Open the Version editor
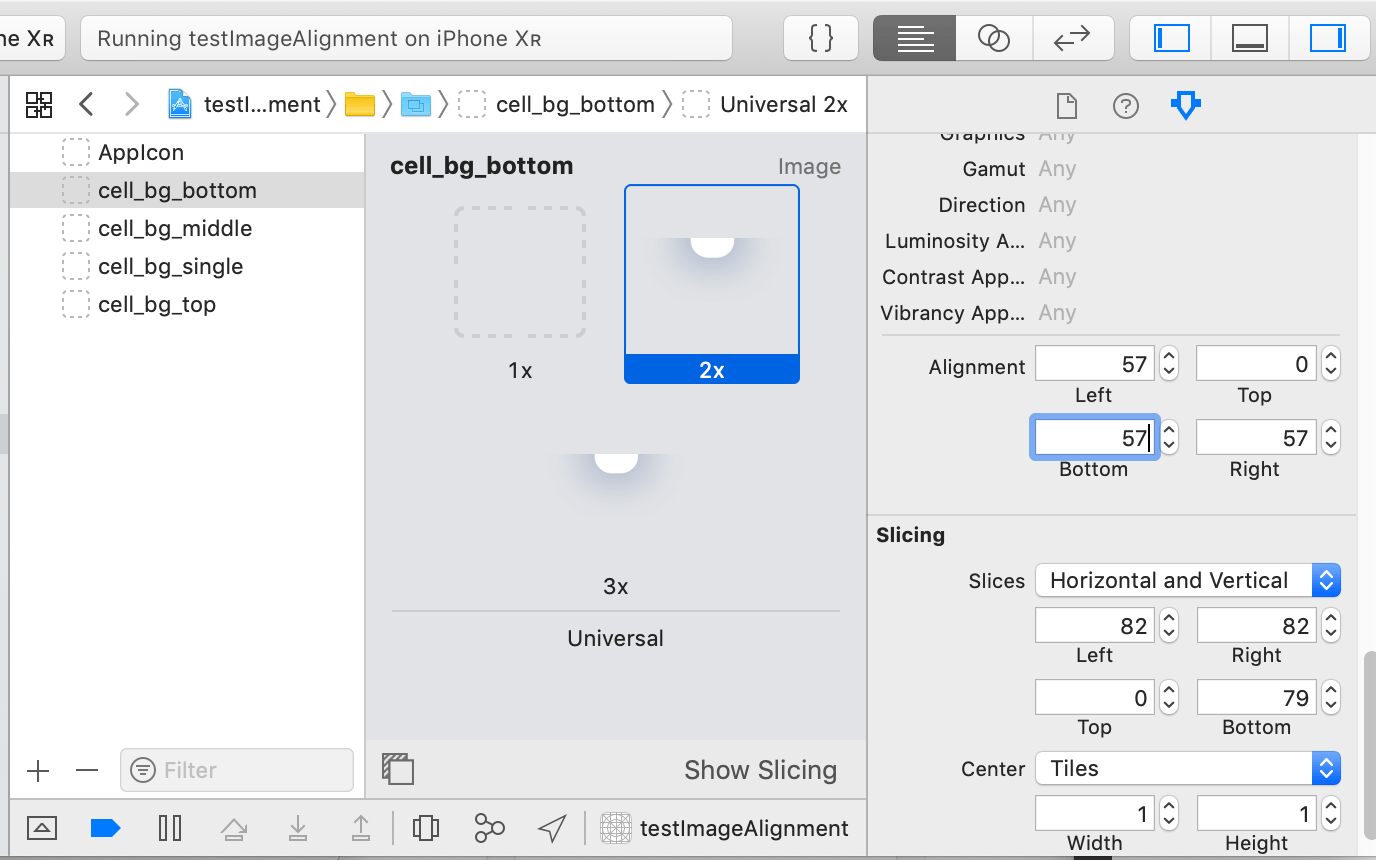Viewport: 1376px width, 860px height. coord(1074,38)
